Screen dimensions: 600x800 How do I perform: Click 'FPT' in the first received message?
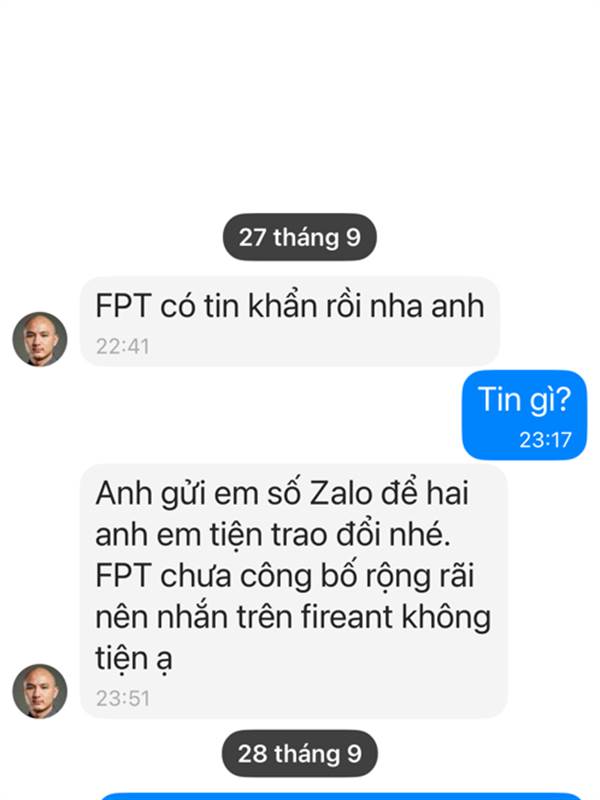123,306
